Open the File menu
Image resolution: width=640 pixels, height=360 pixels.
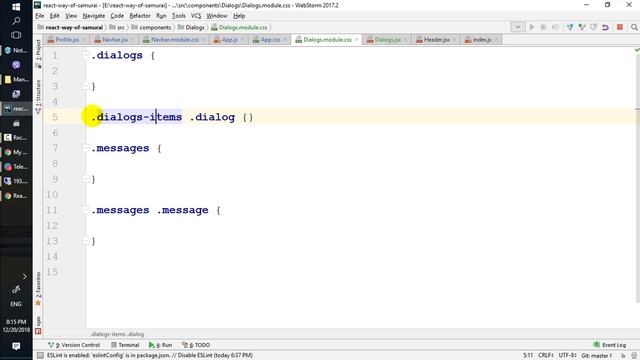pos(40,16)
